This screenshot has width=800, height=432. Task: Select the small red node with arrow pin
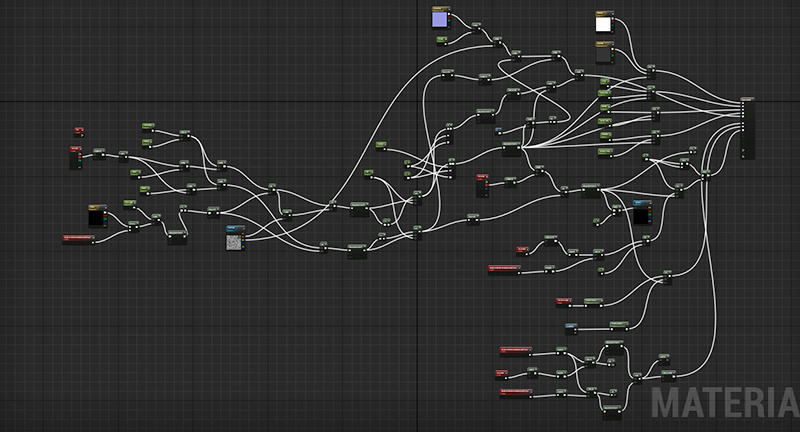[79, 132]
